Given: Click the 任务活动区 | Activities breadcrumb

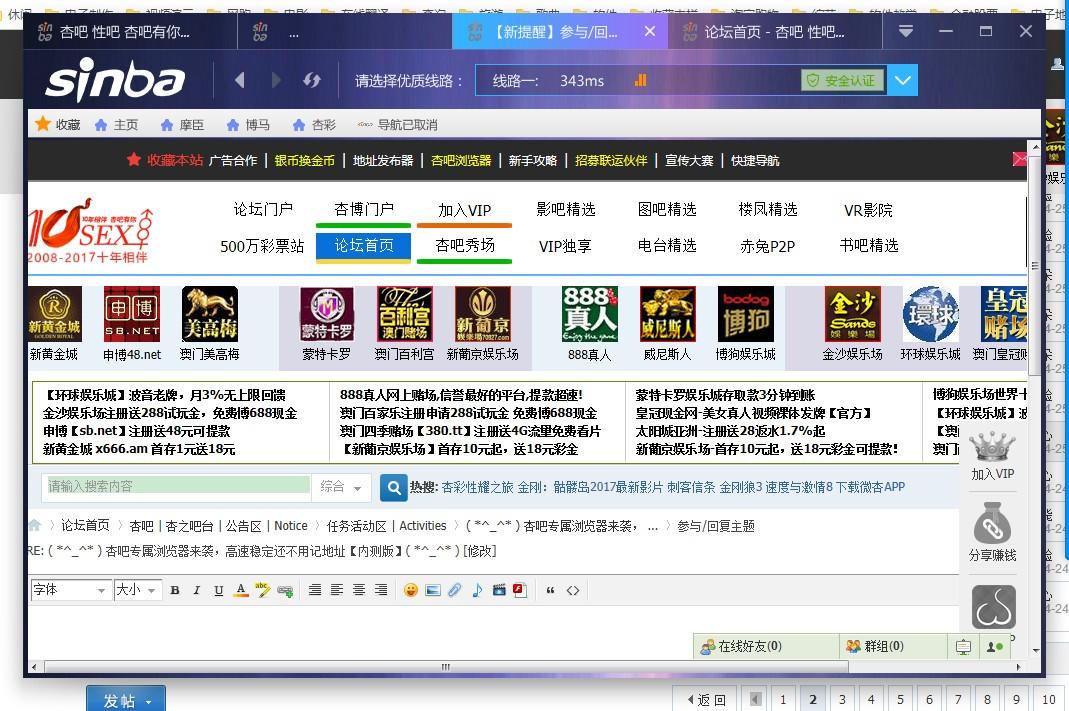Looking at the screenshot, I should click(387, 526).
